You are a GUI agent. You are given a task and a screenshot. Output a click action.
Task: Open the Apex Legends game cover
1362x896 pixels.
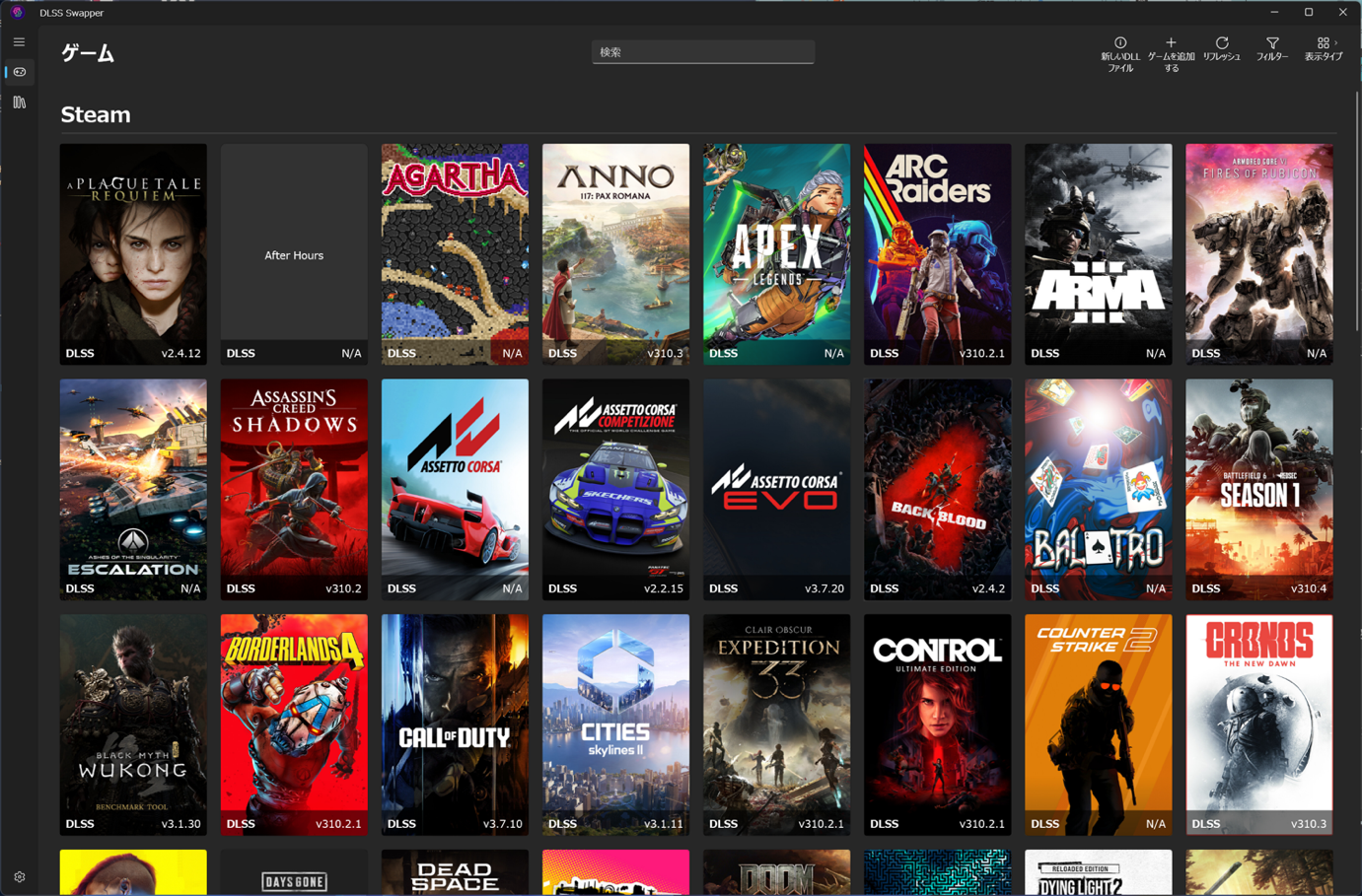tap(776, 254)
